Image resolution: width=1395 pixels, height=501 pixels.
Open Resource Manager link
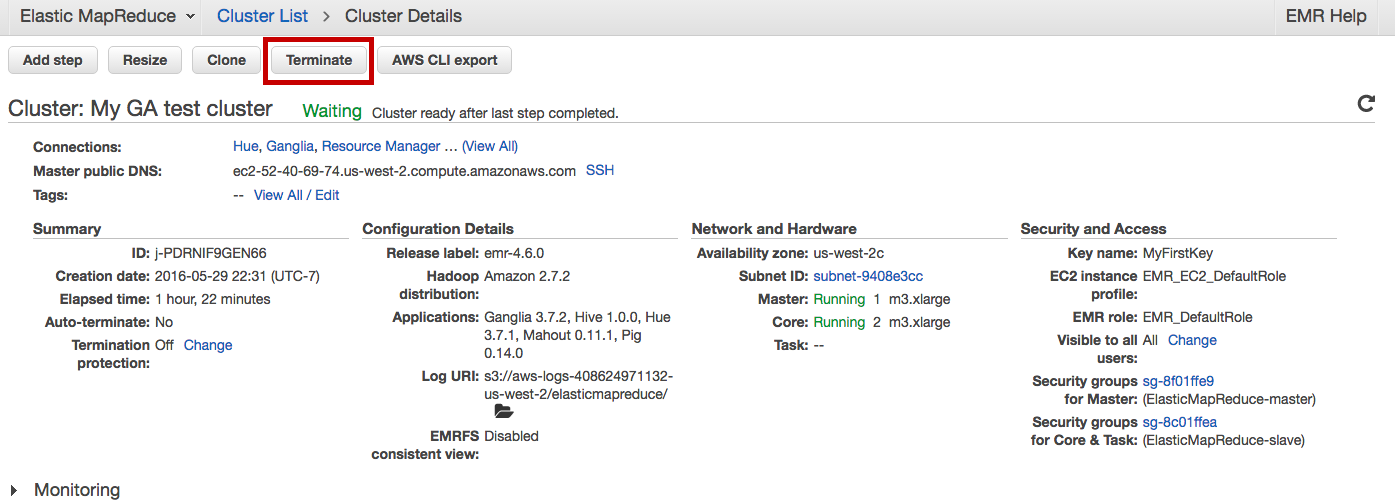380,146
